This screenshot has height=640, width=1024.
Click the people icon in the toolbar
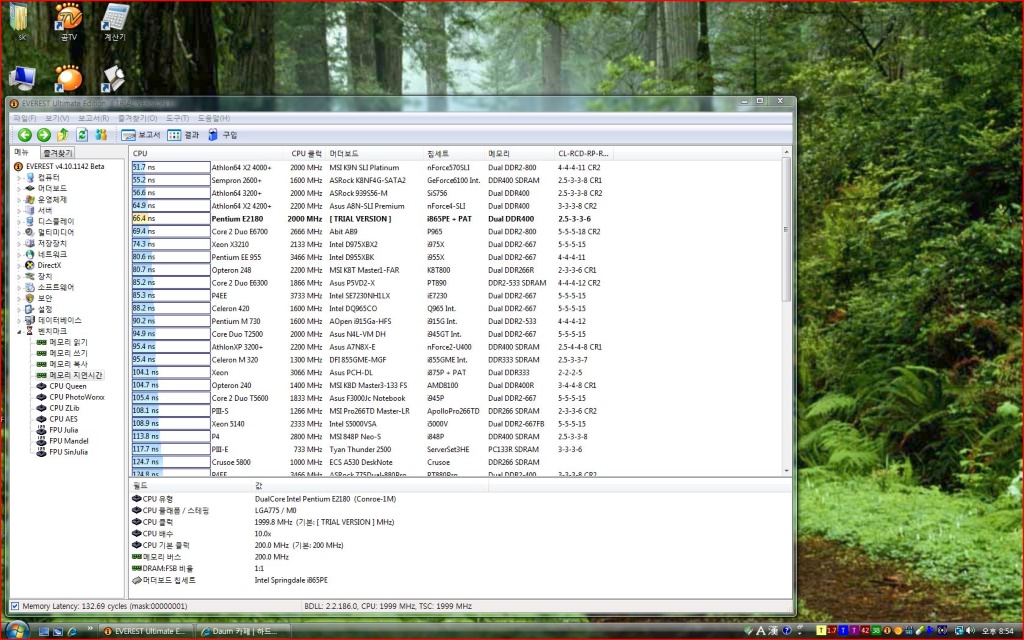click(x=101, y=135)
